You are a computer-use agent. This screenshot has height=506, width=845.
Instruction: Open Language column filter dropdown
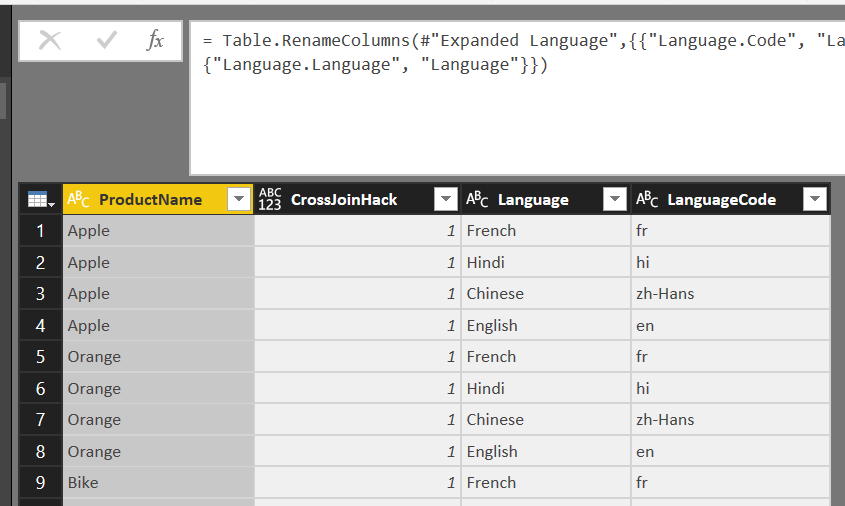tap(614, 199)
